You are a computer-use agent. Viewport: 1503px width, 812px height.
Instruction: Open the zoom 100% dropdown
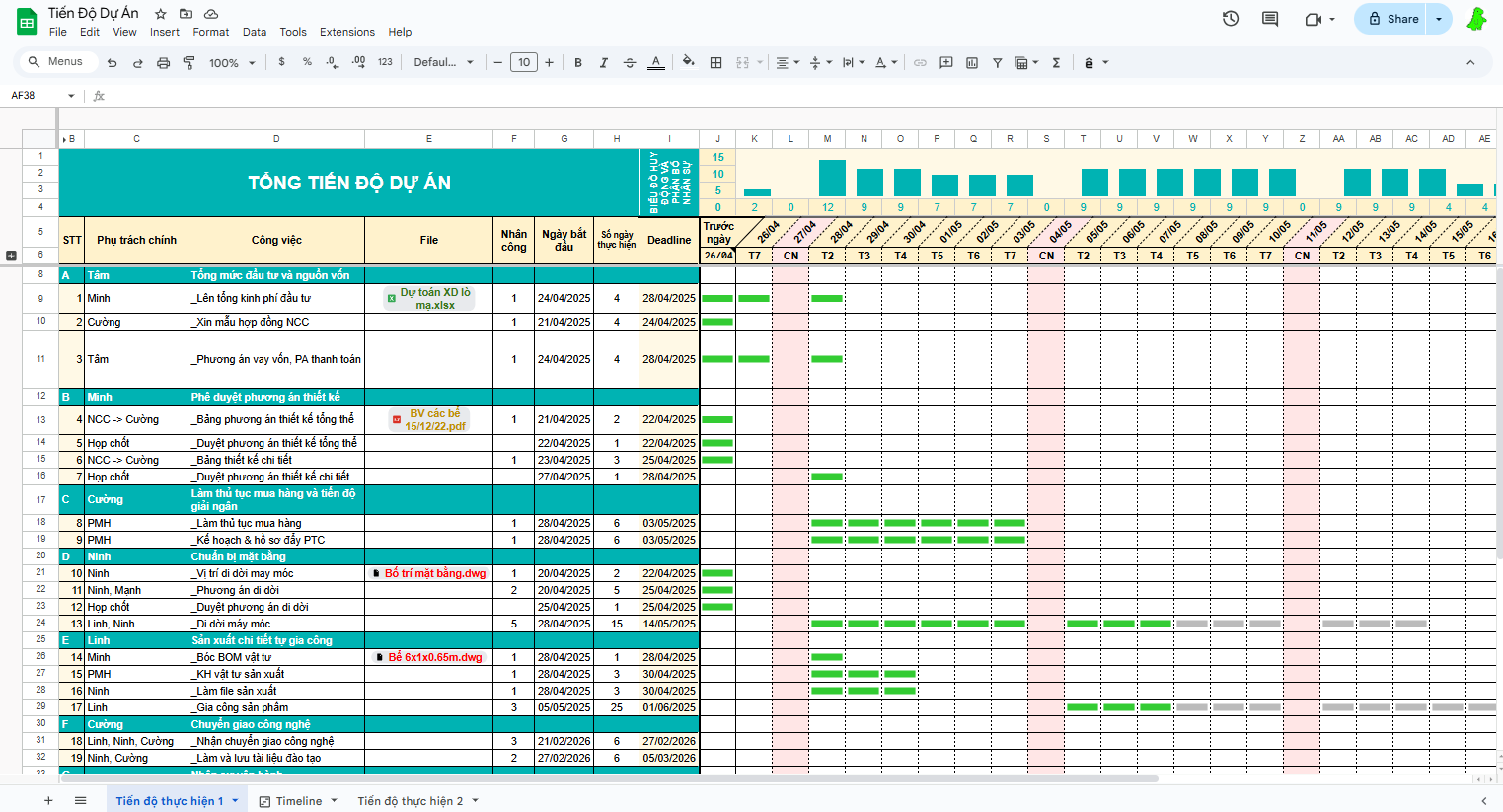pyautogui.click(x=232, y=62)
